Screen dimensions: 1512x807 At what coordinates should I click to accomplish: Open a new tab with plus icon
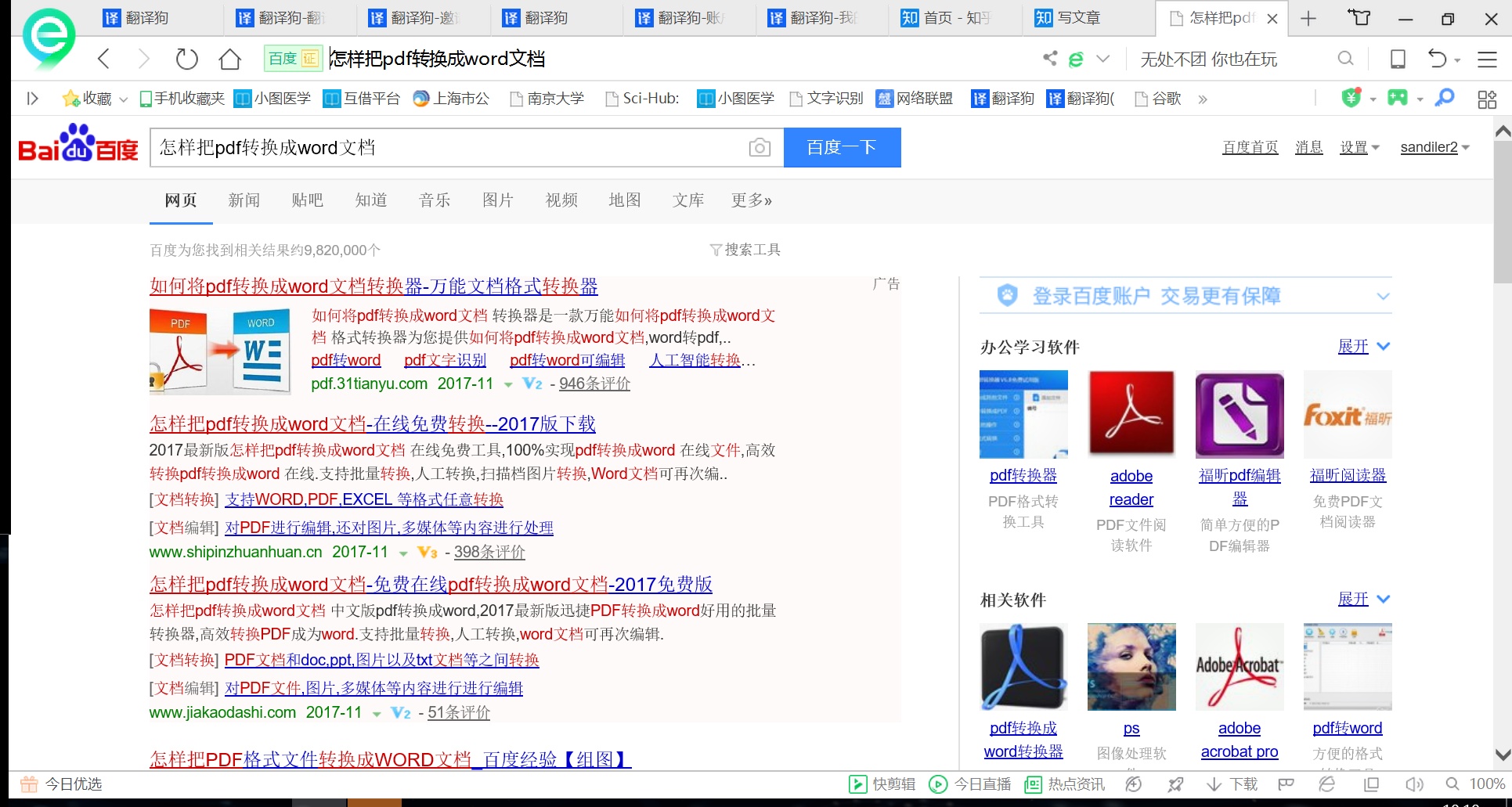click(1308, 18)
